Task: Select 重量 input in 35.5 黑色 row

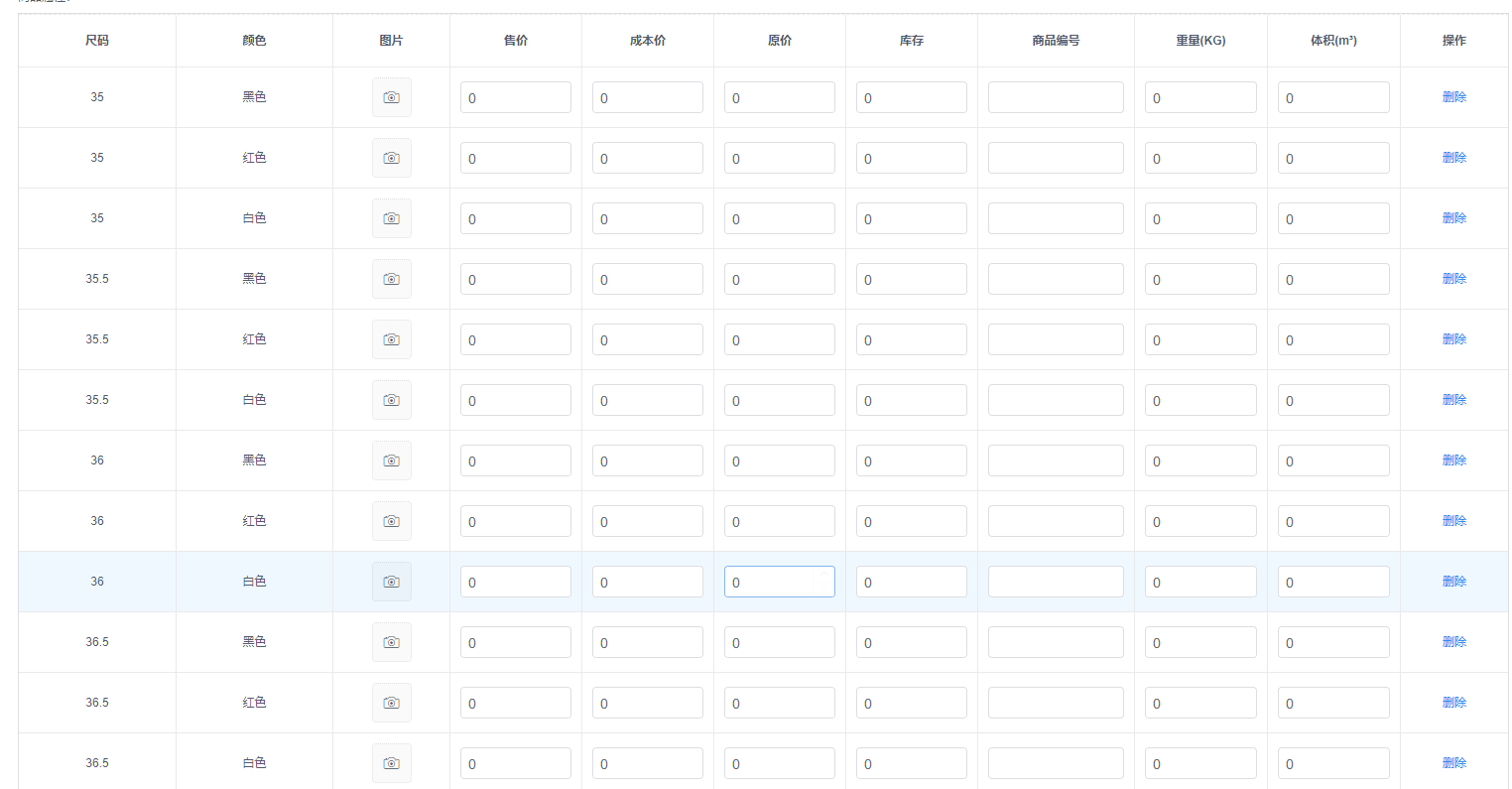Action: 1200,279
